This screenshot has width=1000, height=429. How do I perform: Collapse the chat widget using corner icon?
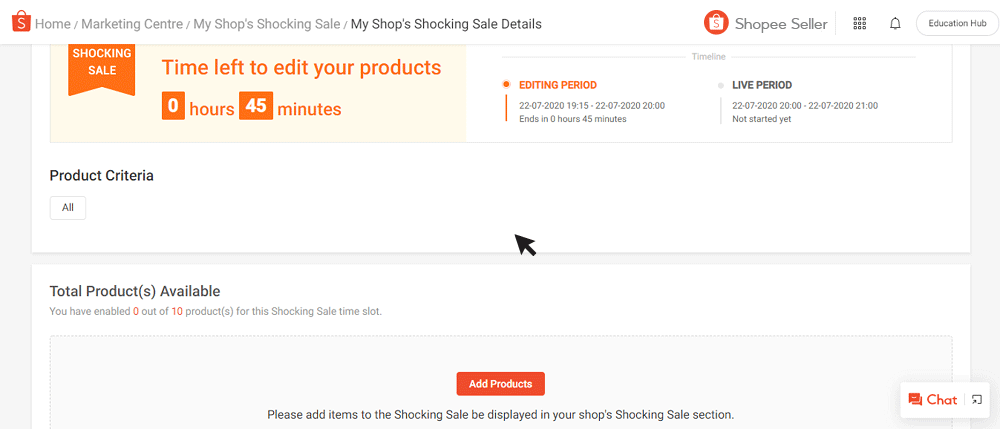977,400
